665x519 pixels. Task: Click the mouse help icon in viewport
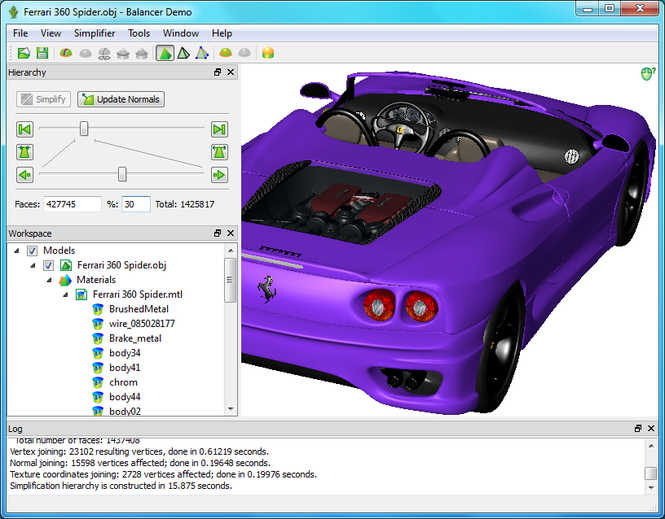click(648, 74)
